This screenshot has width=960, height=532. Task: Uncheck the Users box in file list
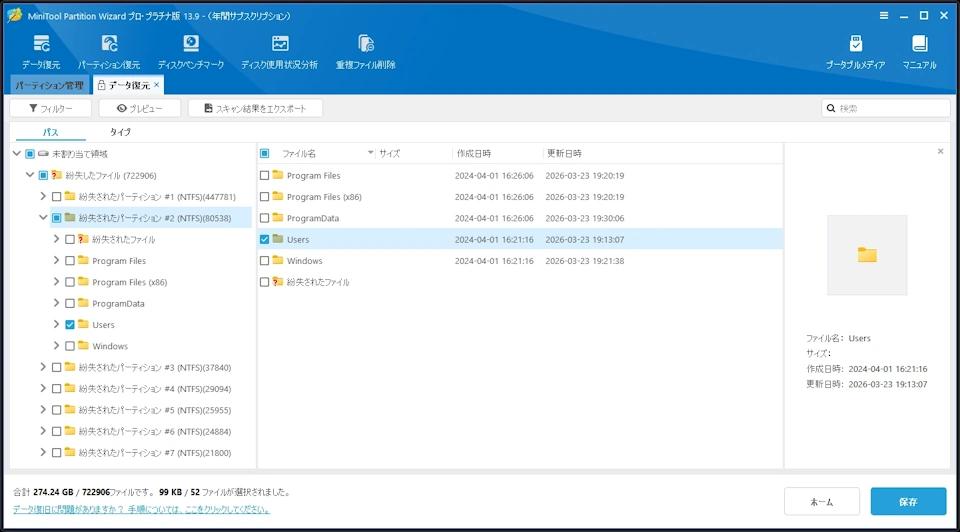264,239
